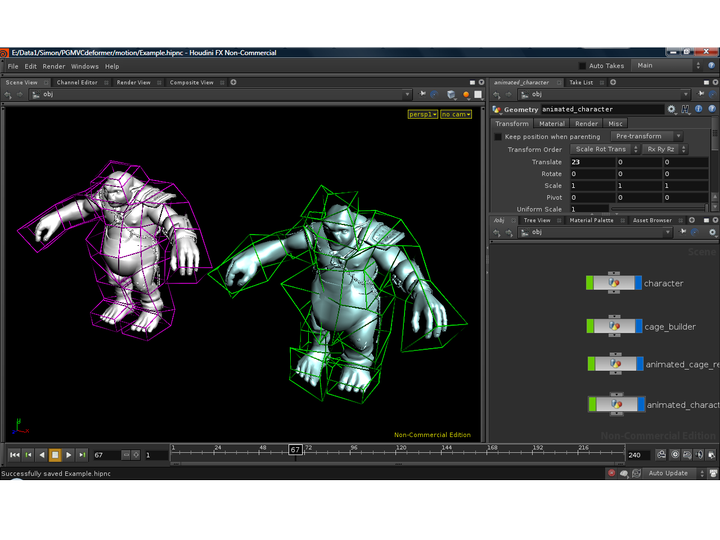Click the back arrow in the network editor path bar
The height and width of the screenshot is (540, 720).
497,233
